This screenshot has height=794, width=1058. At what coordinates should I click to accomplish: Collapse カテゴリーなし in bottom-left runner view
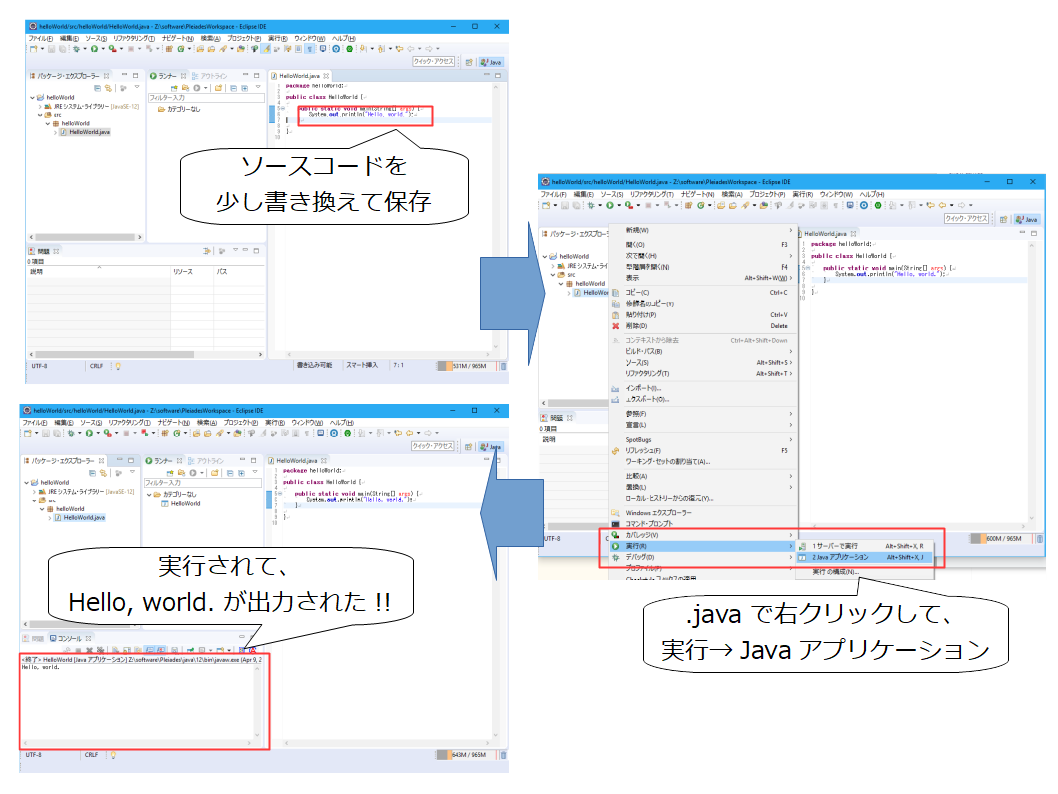coord(149,494)
